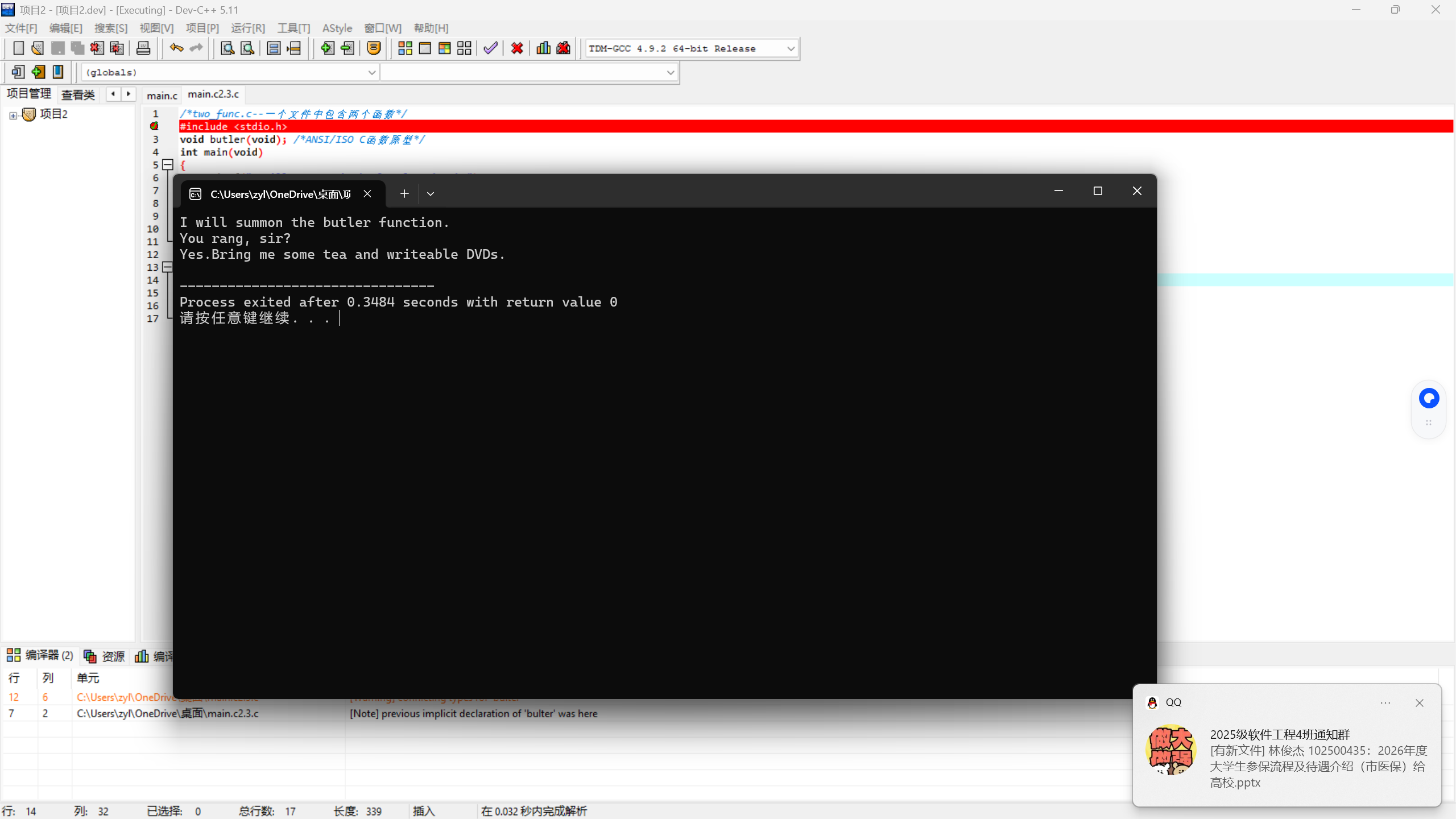Open the (globals) scope dropdown
Image resolution: width=1456 pixels, height=819 pixels.
[371, 73]
